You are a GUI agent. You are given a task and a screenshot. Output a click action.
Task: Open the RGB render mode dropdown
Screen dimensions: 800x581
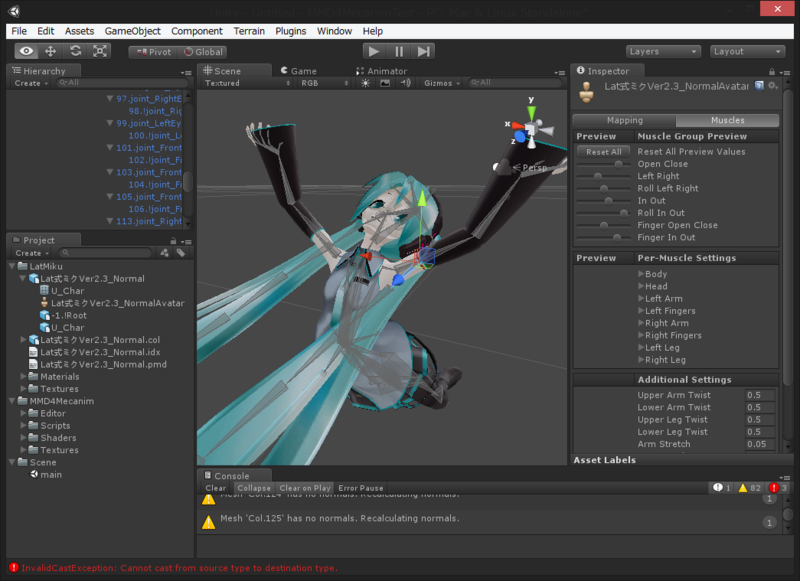pos(324,83)
